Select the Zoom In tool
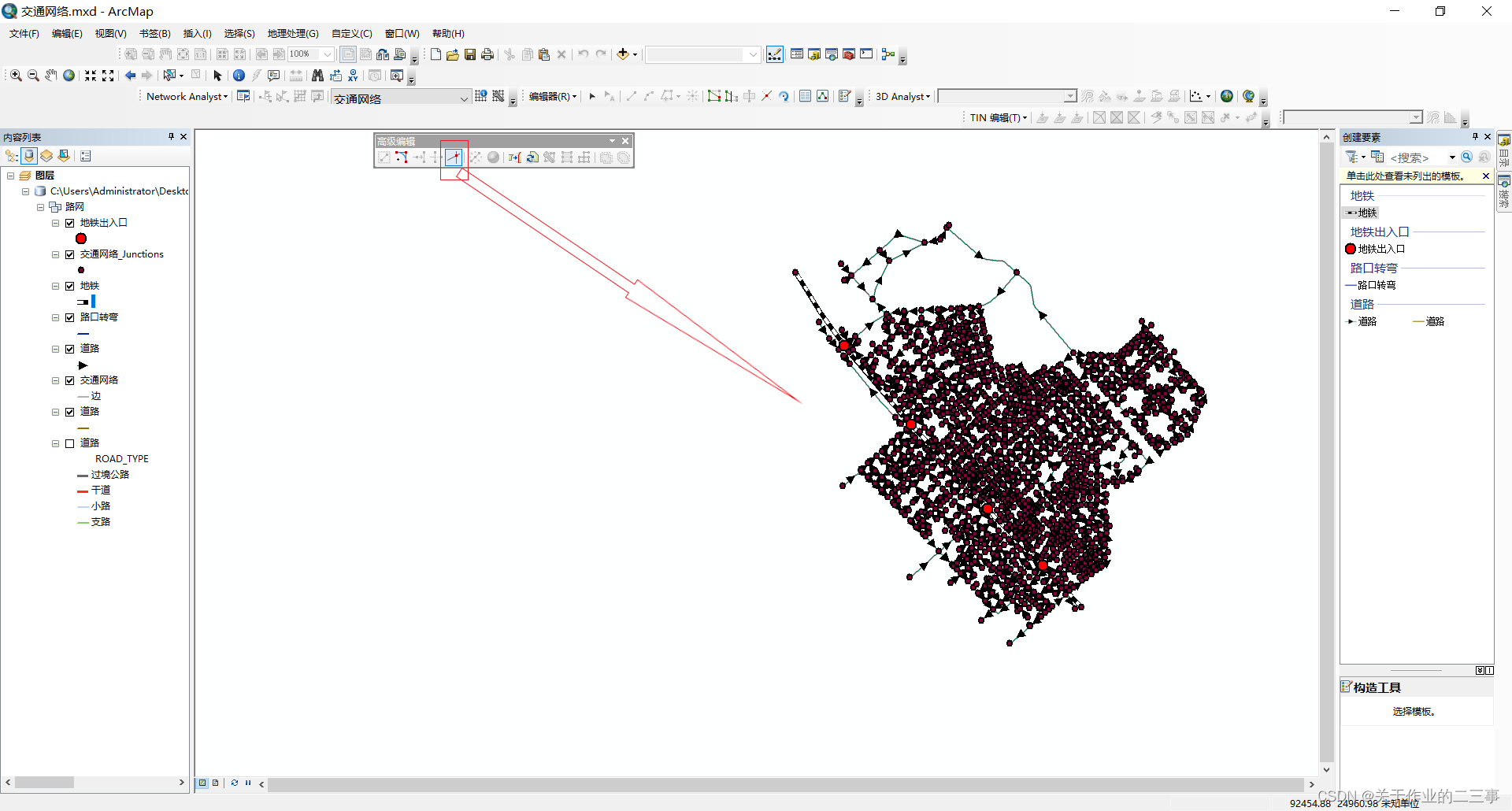 click(16, 76)
